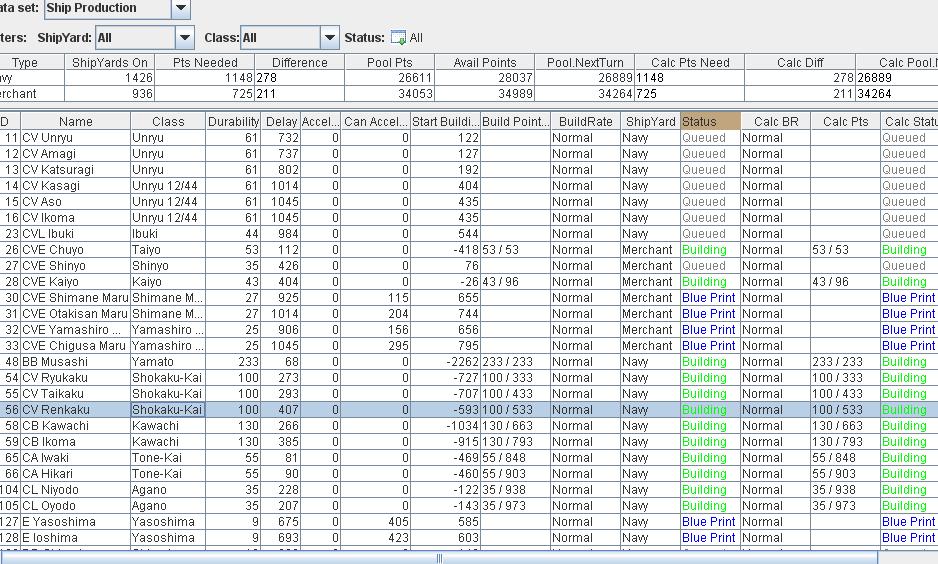Click the Calc BR column header
The width and height of the screenshot is (938, 564).
(775, 122)
